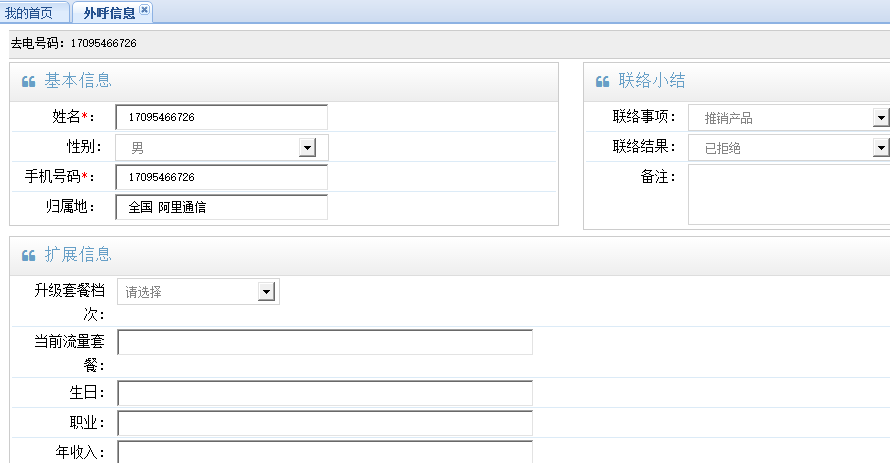Click the 生日 input field

click(325, 393)
